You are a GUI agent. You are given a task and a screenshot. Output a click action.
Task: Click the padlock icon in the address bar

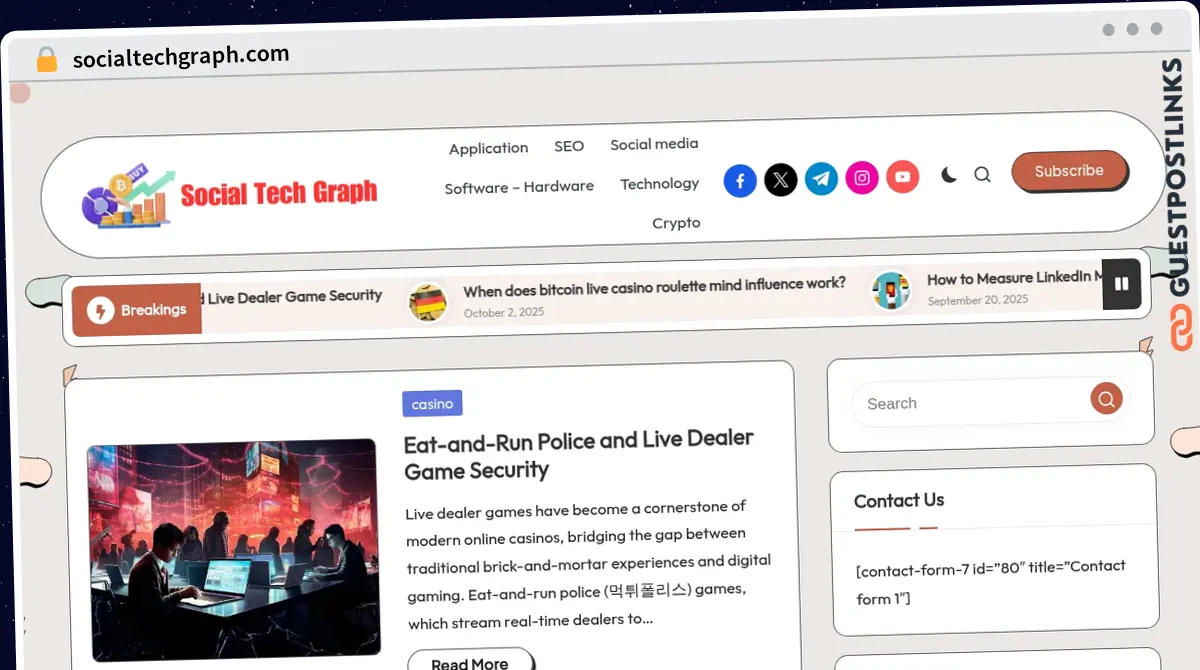[x=46, y=58]
